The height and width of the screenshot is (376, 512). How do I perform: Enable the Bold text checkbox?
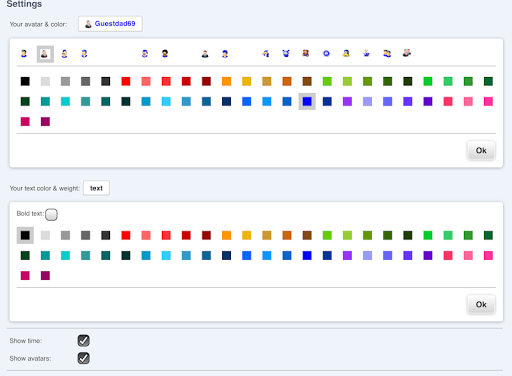coord(51,214)
